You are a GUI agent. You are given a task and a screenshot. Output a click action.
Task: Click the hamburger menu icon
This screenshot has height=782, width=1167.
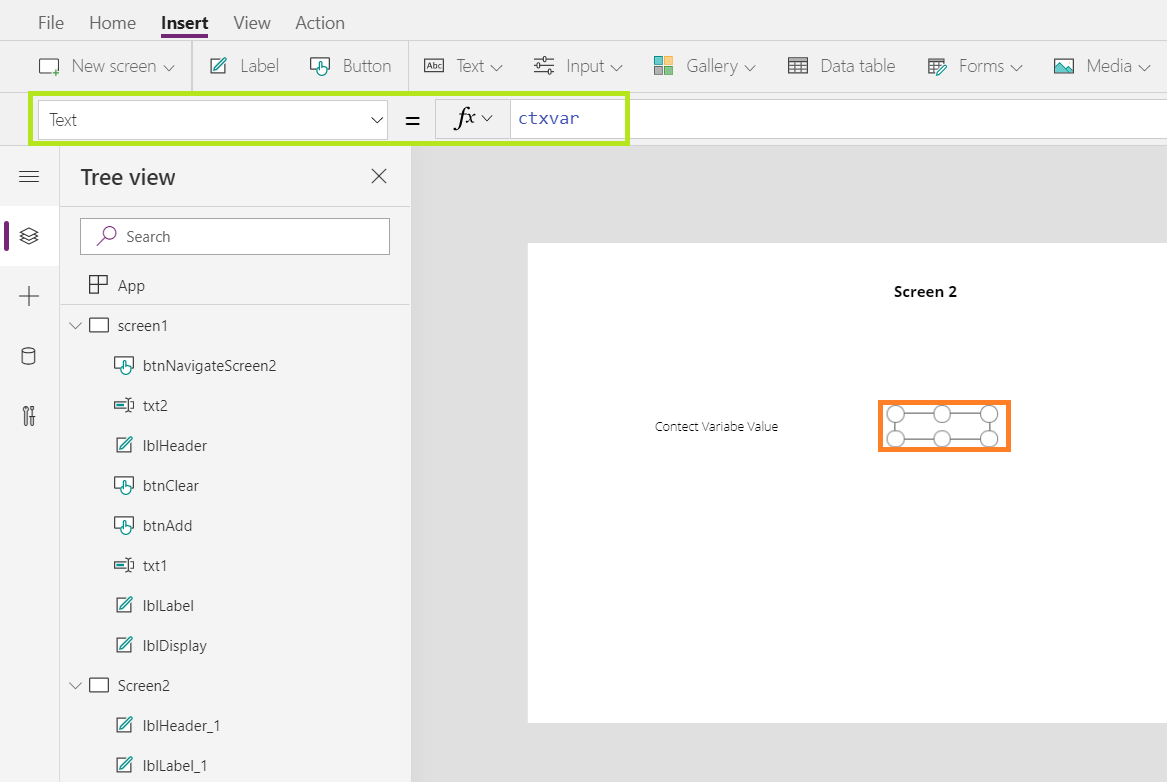[x=29, y=176]
